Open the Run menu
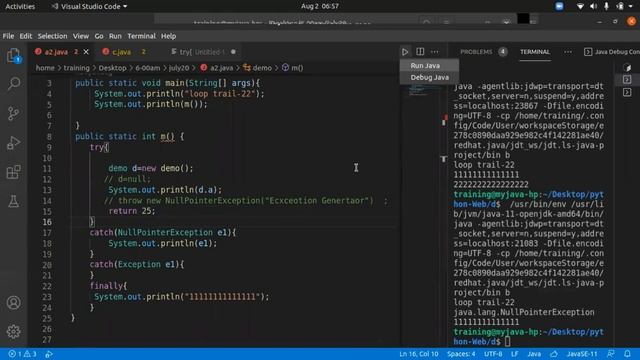 click(x=115, y=36)
